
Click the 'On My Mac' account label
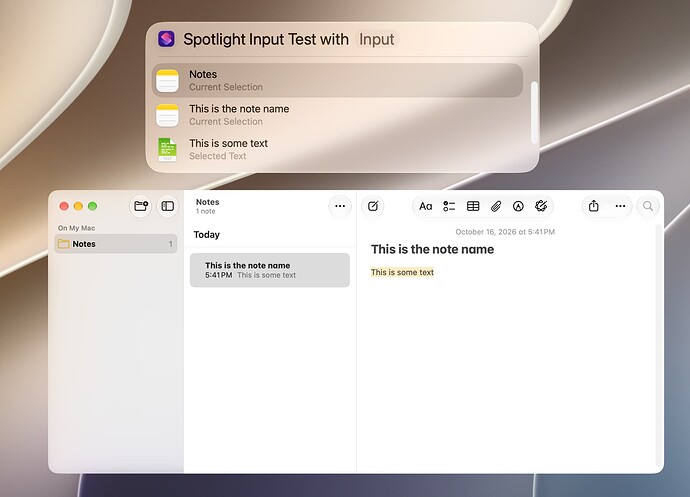pos(77,228)
